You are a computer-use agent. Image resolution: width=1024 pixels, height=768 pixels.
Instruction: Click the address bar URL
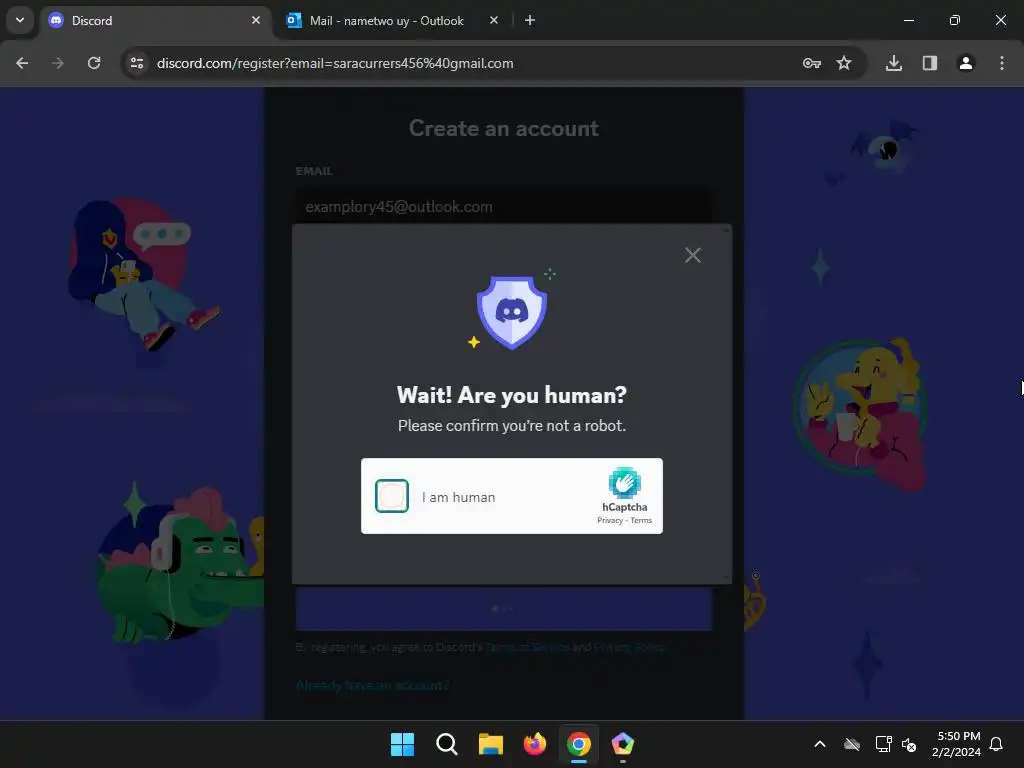(x=335, y=63)
